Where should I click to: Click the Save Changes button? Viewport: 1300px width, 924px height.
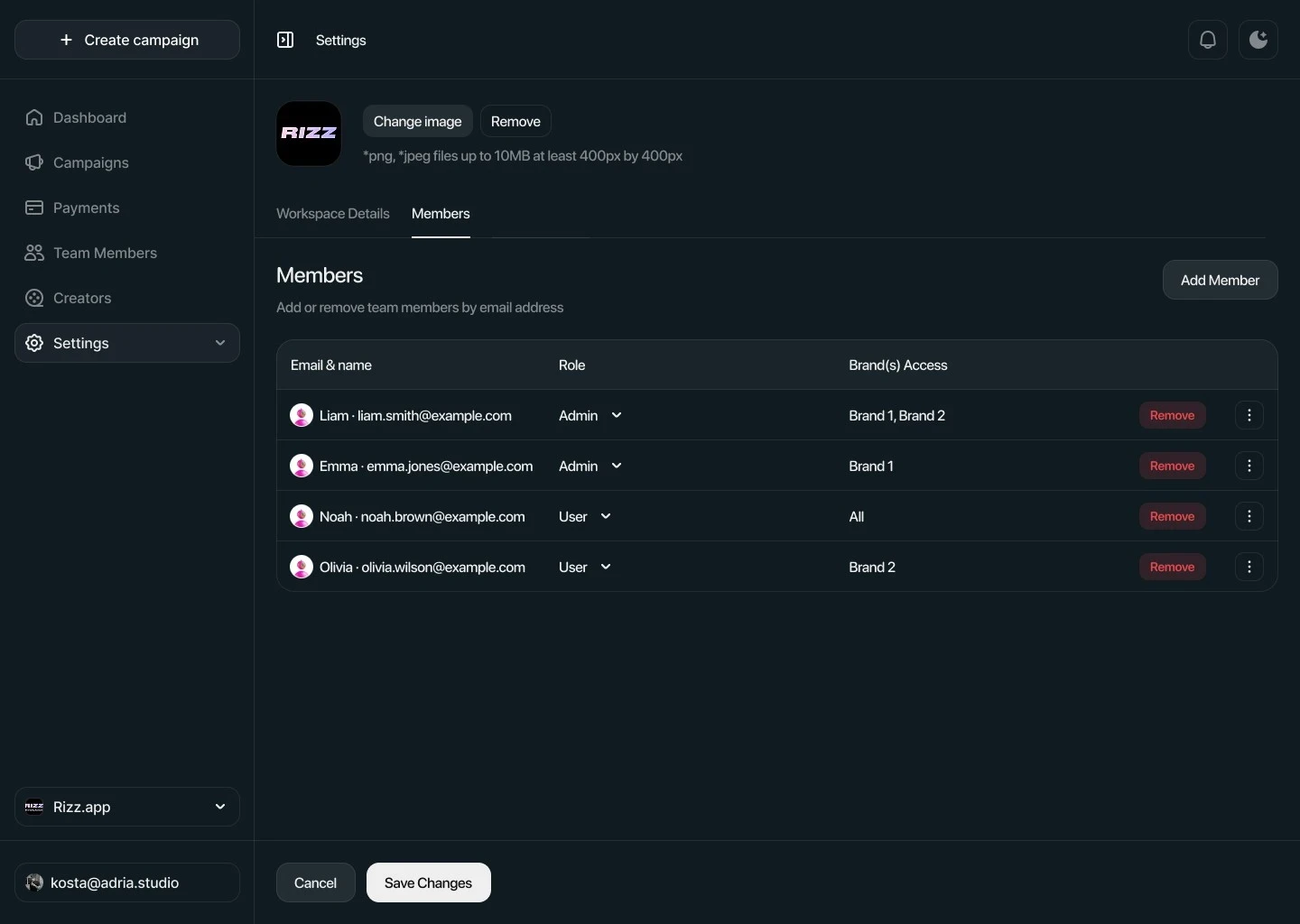point(429,882)
